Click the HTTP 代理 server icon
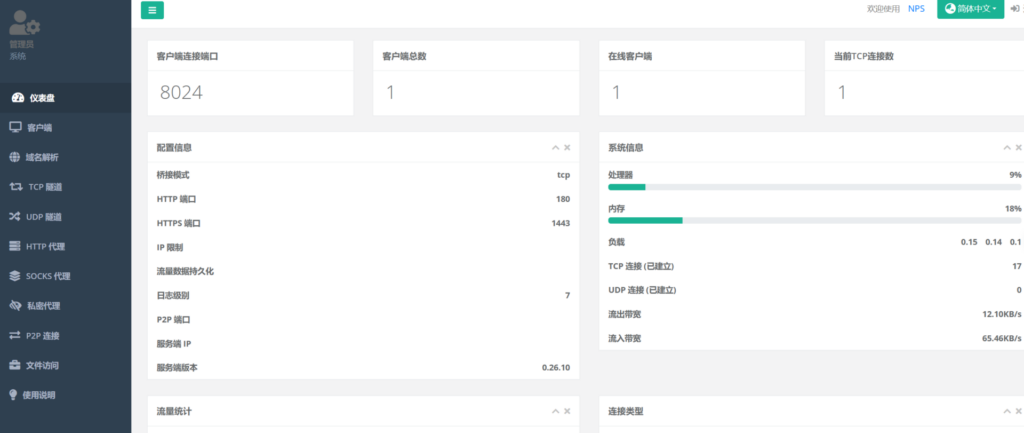Image resolution: width=1024 pixels, height=433 pixels. 15,246
